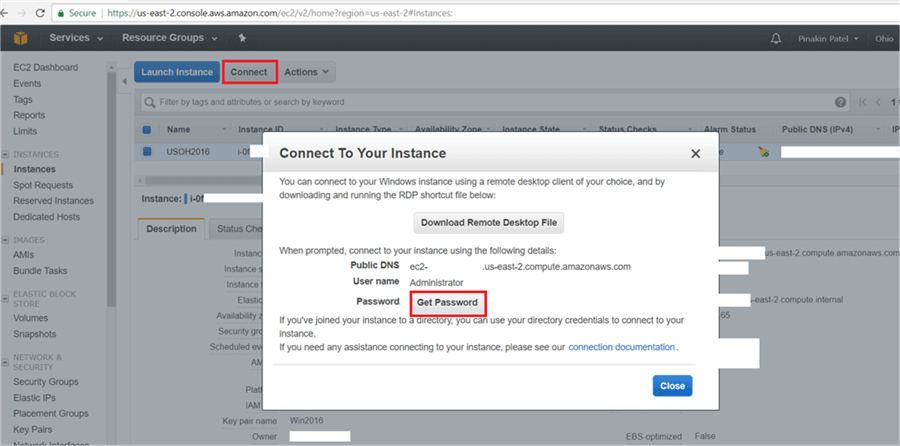900x446 pixels.
Task: Click the AWS cube logo icon
Action: click(20, 38)
